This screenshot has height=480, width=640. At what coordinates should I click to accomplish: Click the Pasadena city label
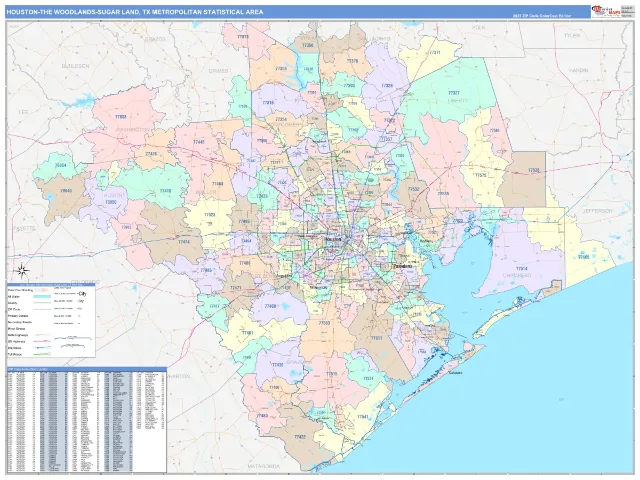(402, 266)
